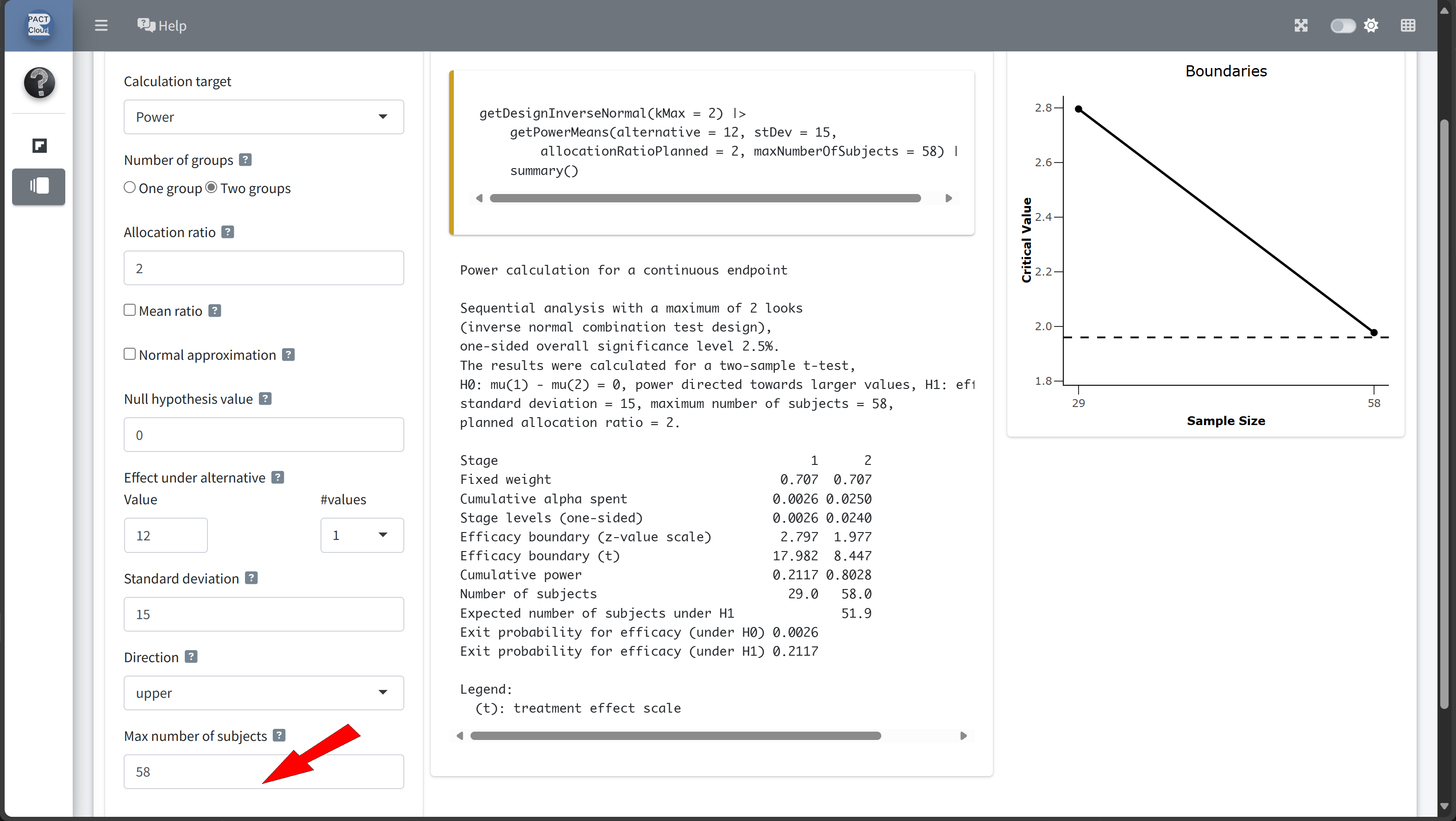Click the fullscreen expand icon
The width and height of the screenshot is (1456, 821).
click(x=1300, y=25)
